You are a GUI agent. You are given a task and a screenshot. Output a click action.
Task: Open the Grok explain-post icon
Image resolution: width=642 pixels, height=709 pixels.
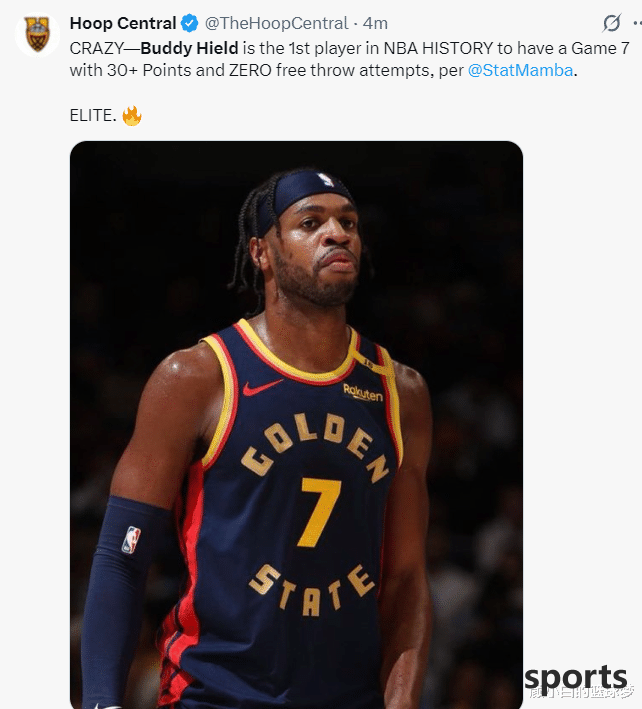pyautogui.click(x=611, y=23)
